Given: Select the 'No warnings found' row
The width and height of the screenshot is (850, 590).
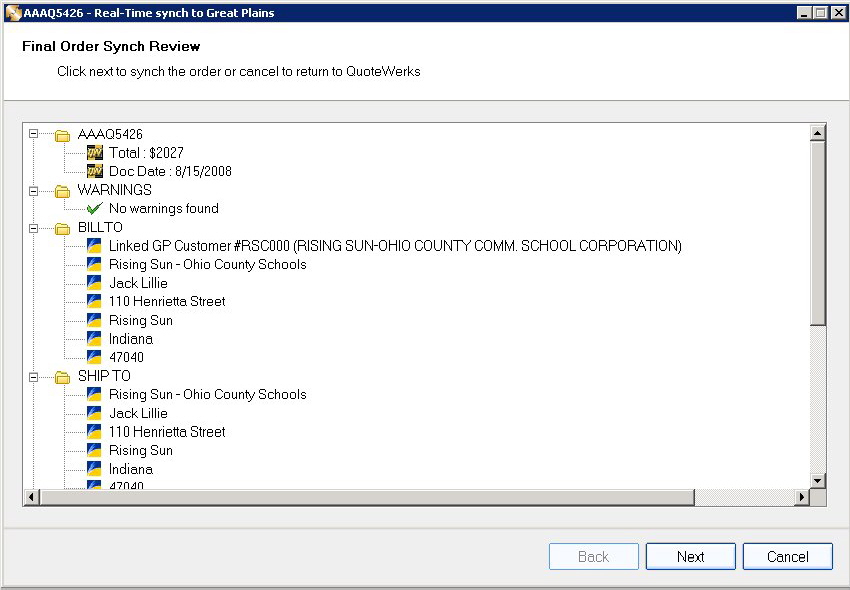Looking at the screenshot, I should point(164,208).
